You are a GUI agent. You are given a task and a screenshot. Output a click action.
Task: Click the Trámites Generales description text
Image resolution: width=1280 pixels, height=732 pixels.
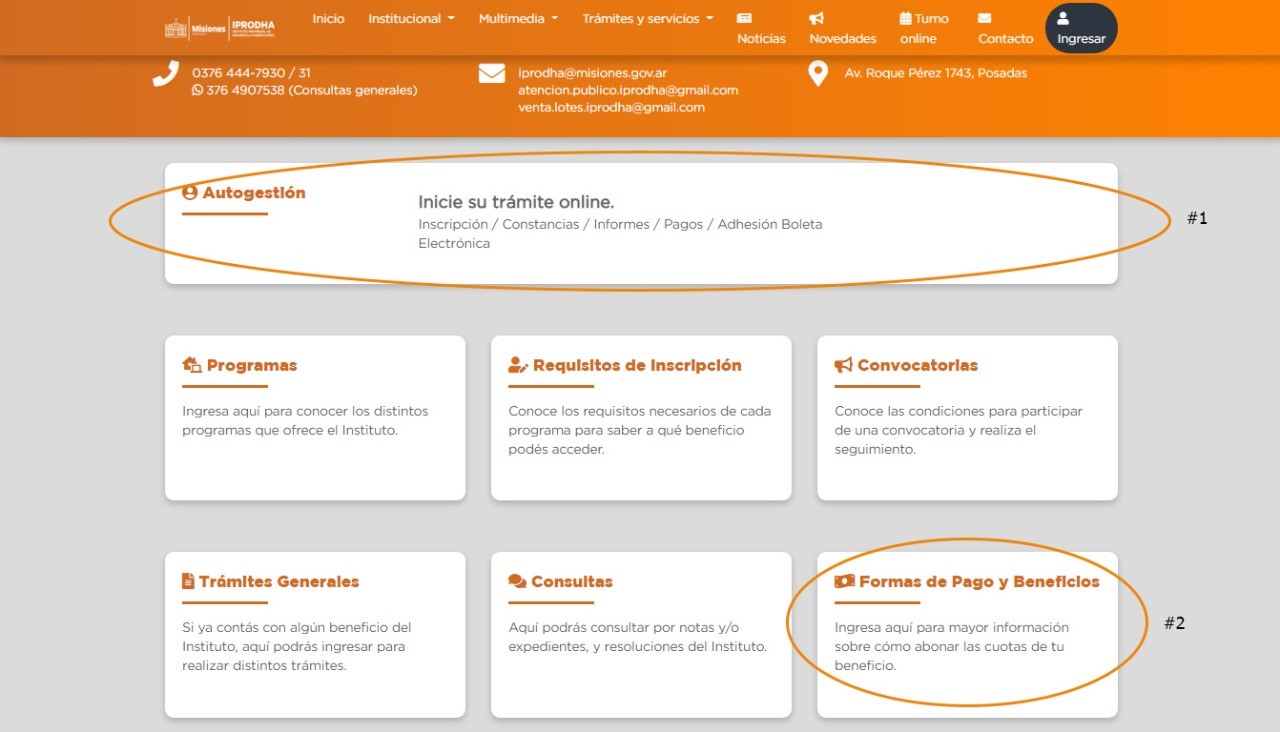(297, 647)
